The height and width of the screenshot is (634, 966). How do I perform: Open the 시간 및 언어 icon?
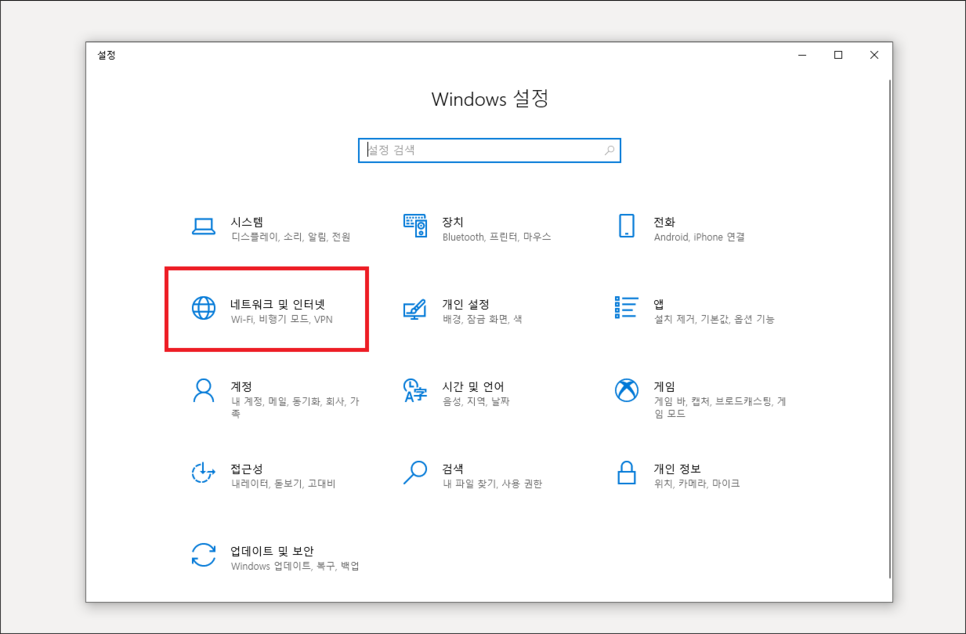click(415, 391)
